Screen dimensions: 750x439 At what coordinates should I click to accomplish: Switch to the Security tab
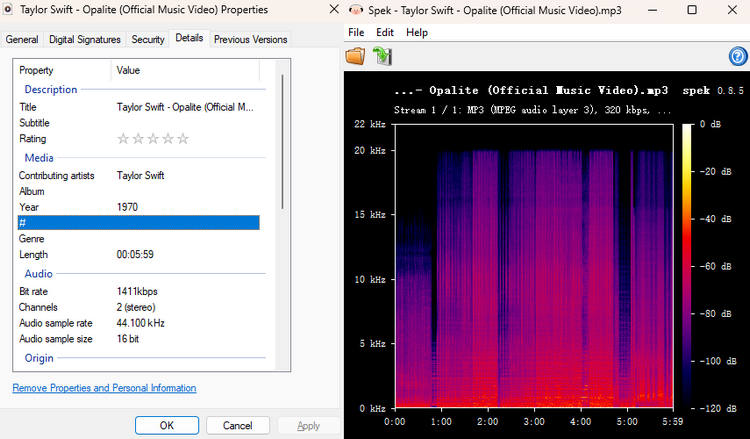click(x=148, y=40)
